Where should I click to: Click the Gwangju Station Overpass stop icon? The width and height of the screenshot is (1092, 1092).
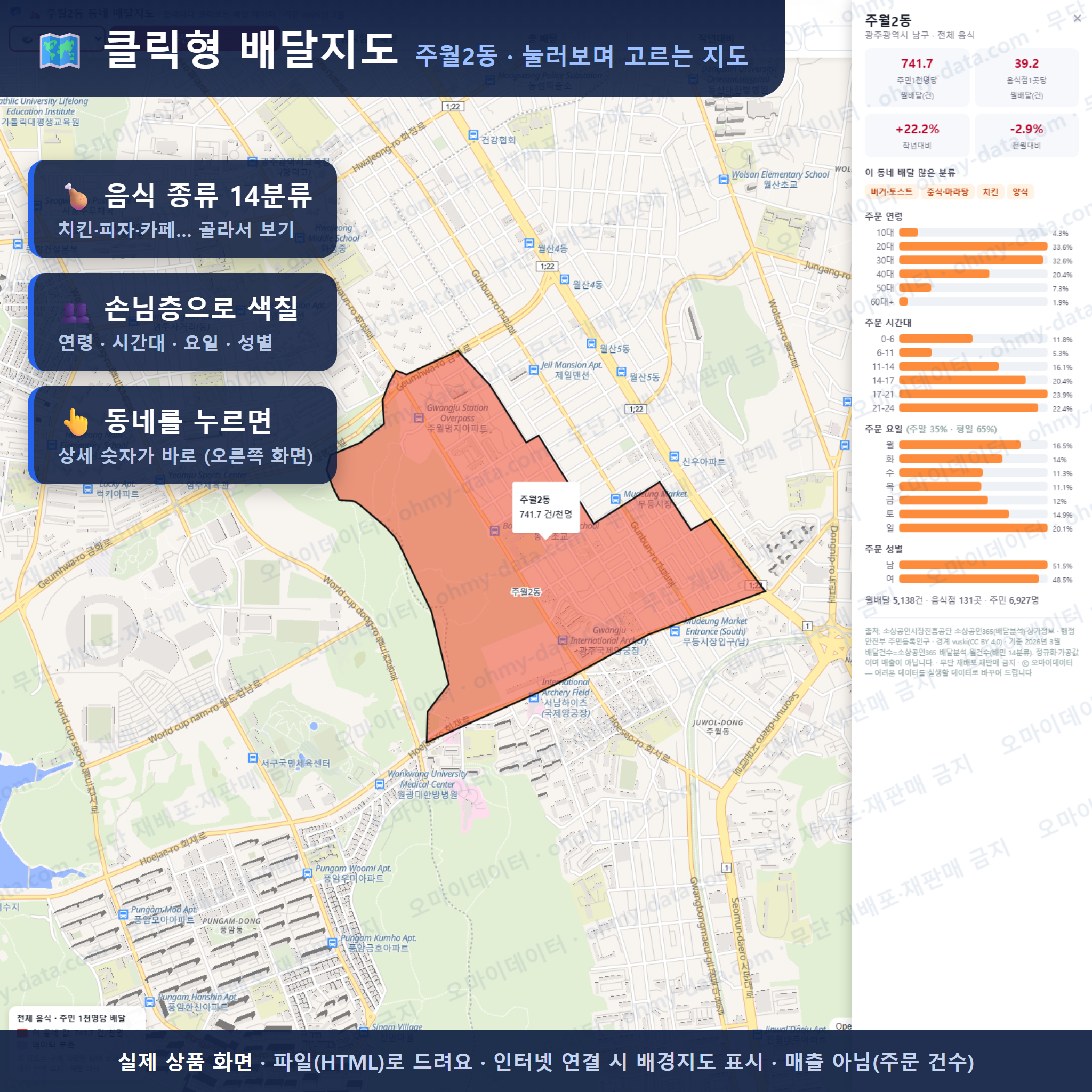pyautogui.click(x=419, y=418)
